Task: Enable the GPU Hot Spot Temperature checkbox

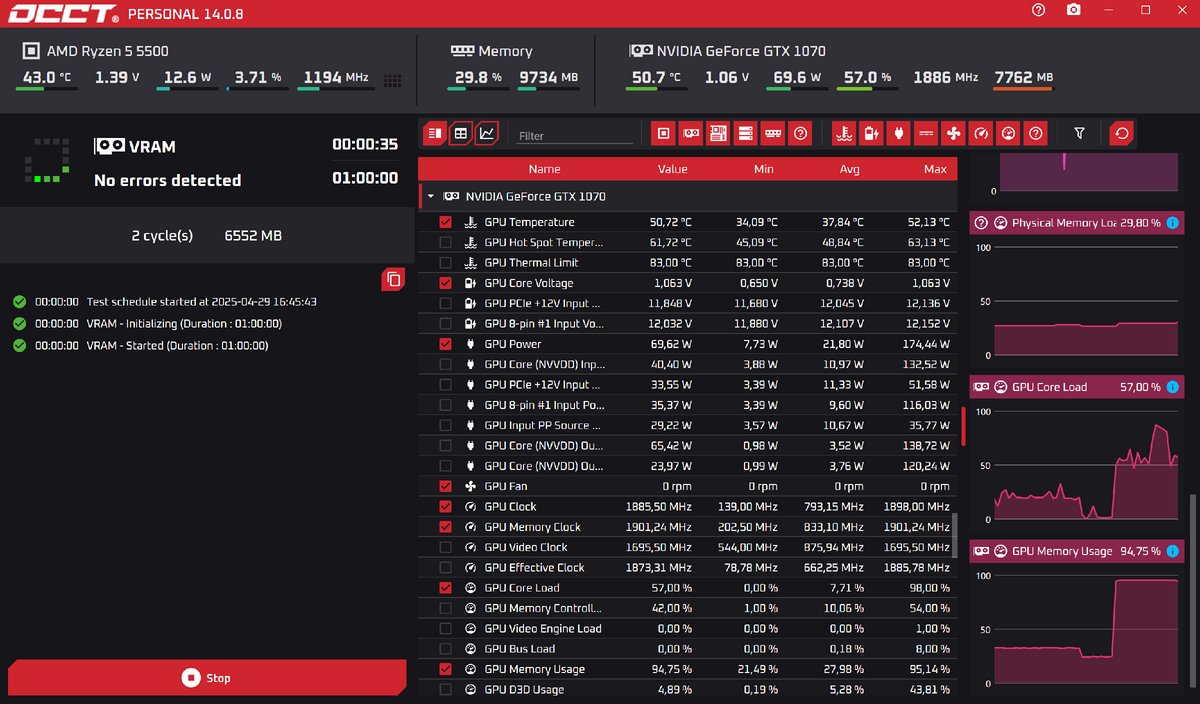Action: [x=445, y=243]
